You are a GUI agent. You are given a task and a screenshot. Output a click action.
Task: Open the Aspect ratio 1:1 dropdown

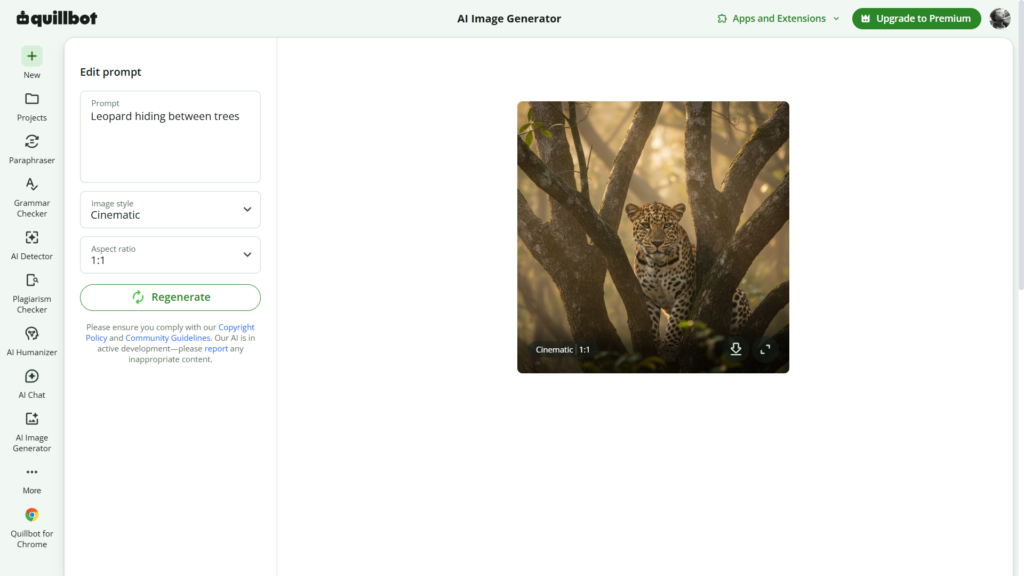(170, 255)
